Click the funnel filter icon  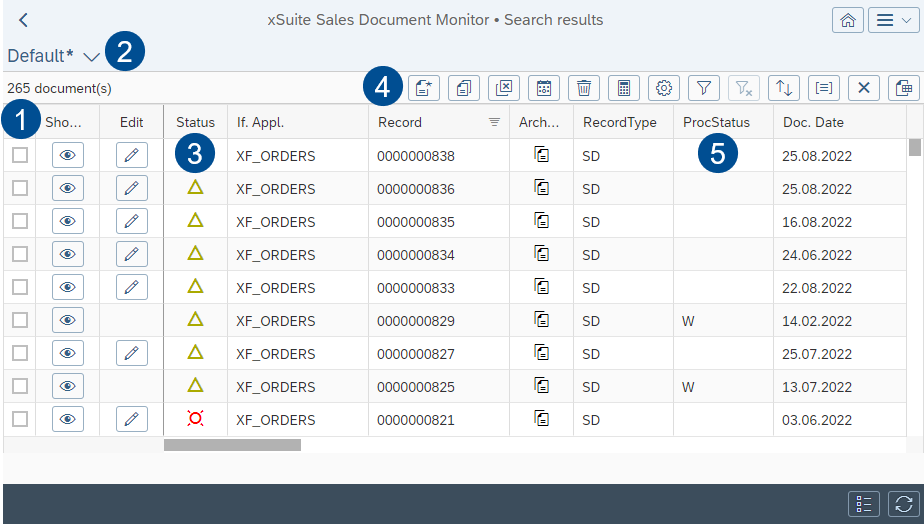[704, 88]
